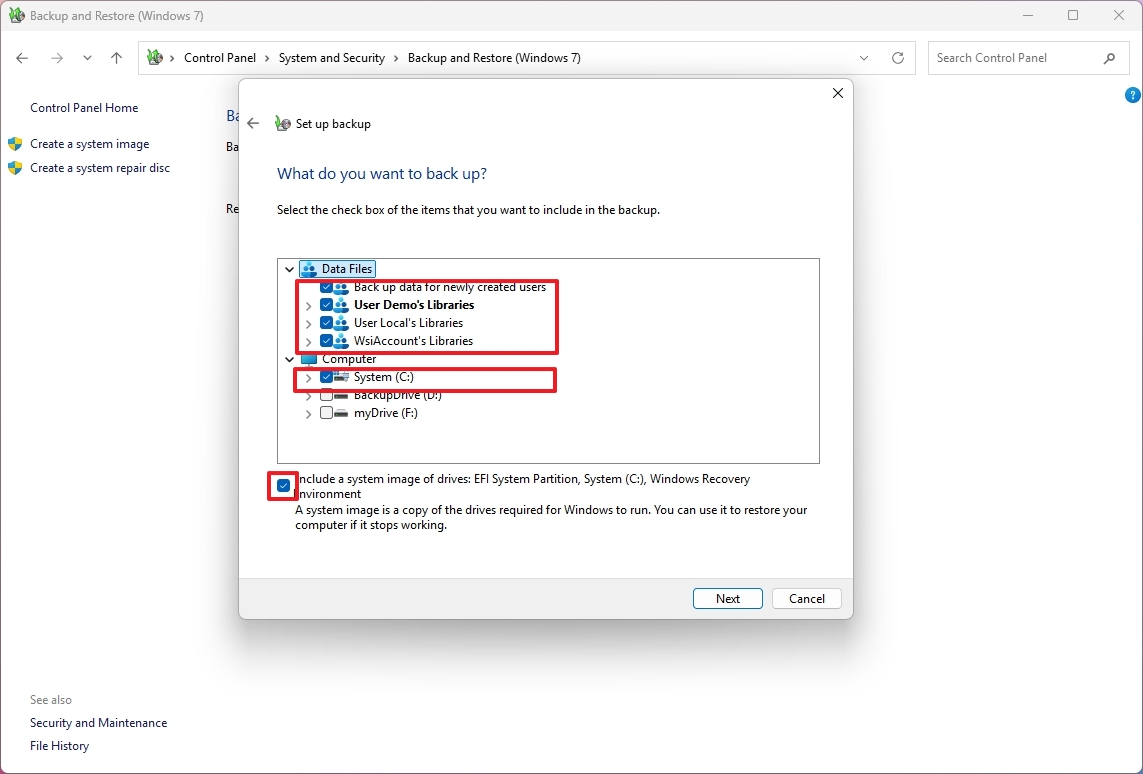Click the myDrive (F:) drive icon
1143x774 pixels.
click(341, 413)
